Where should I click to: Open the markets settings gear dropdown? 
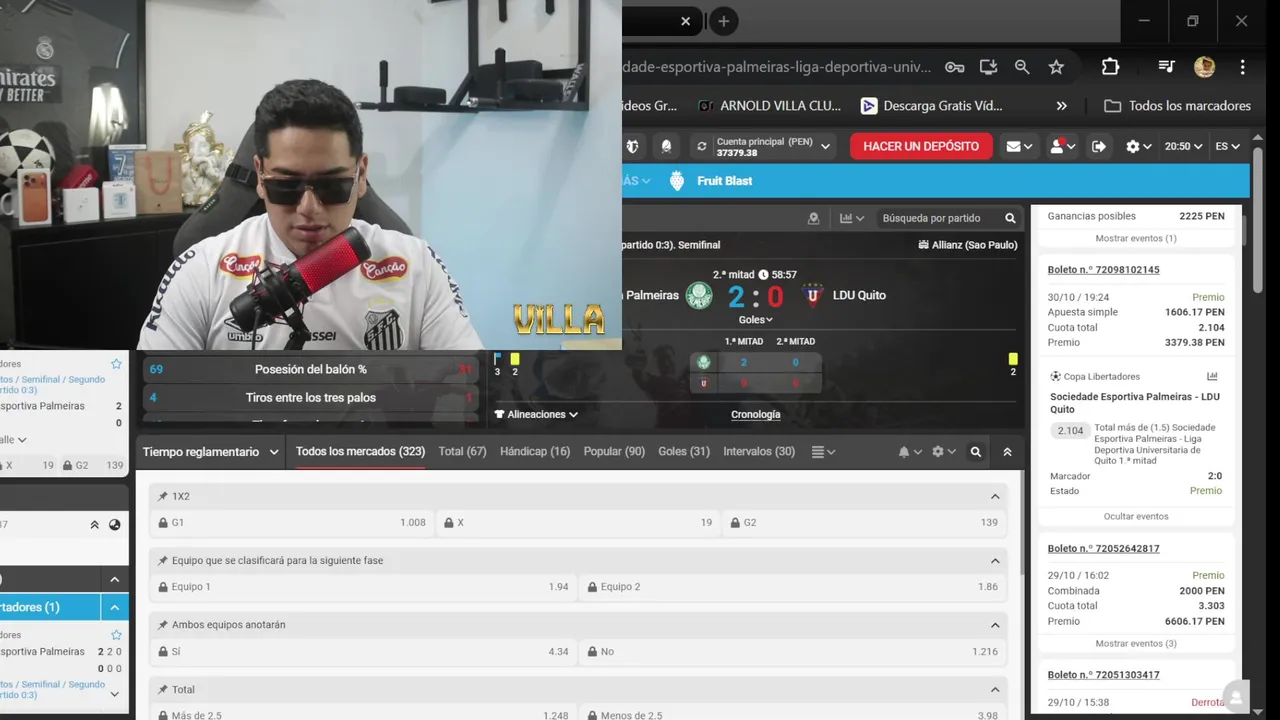click(944, 452)
